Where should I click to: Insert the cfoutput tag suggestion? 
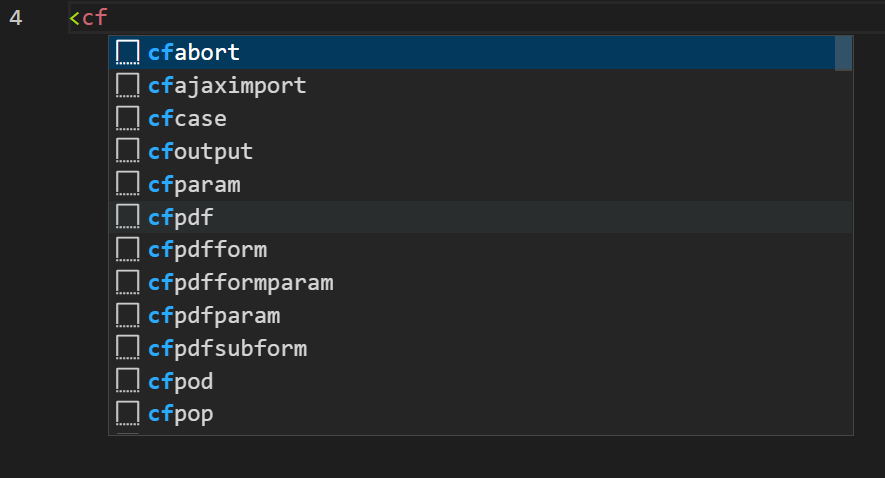coord(200,152)
